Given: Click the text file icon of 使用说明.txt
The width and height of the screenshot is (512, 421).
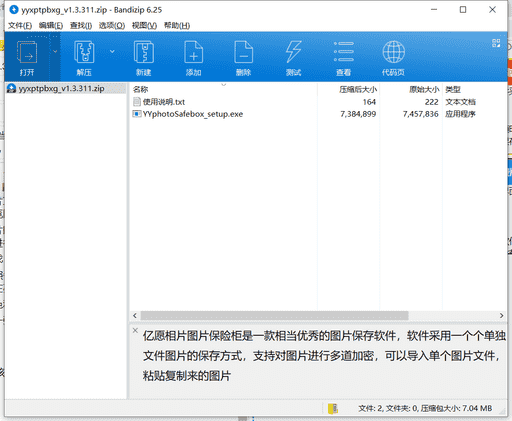Looking at the screenshot, I should pos(137,101).
